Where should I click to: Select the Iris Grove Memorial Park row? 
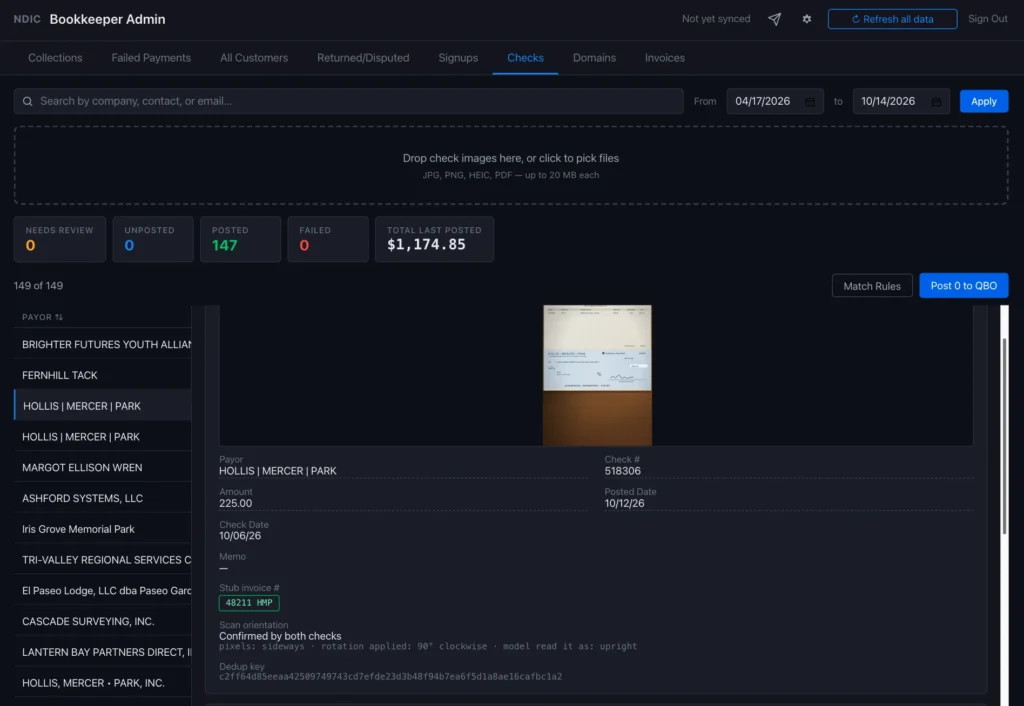(103, 528)
